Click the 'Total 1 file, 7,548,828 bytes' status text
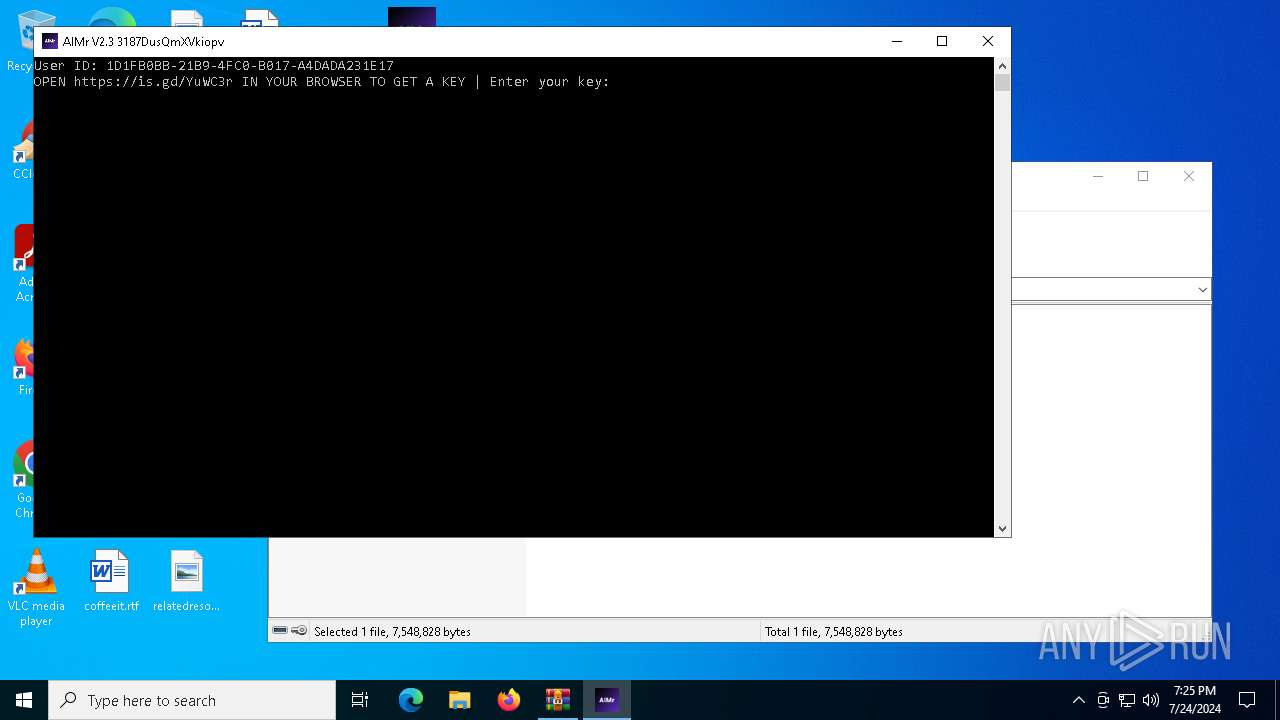 [833, 631]
